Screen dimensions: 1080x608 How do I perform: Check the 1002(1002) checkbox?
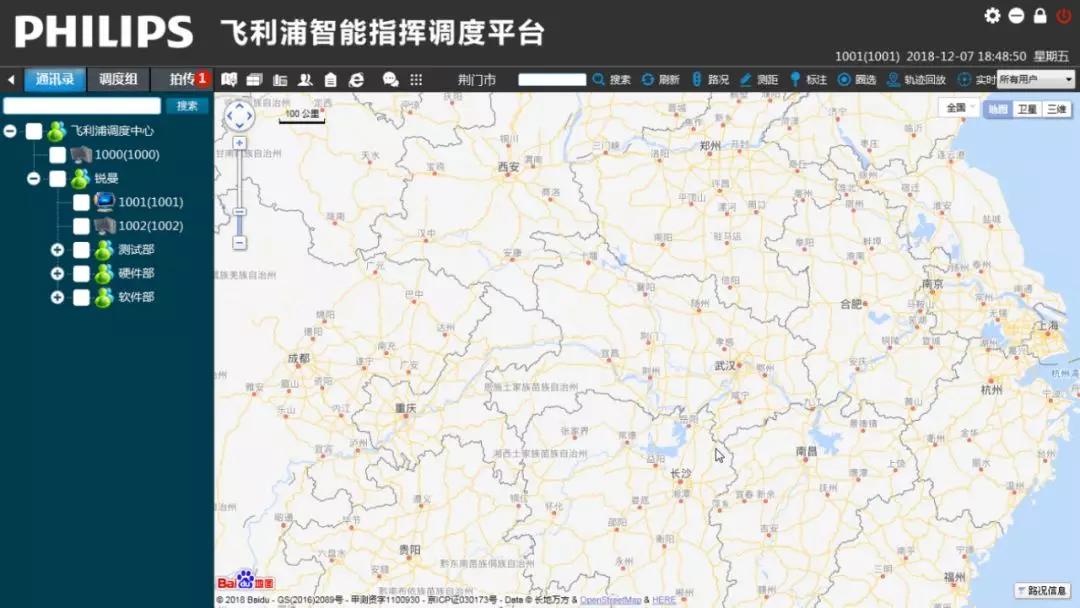pos(81,226)
